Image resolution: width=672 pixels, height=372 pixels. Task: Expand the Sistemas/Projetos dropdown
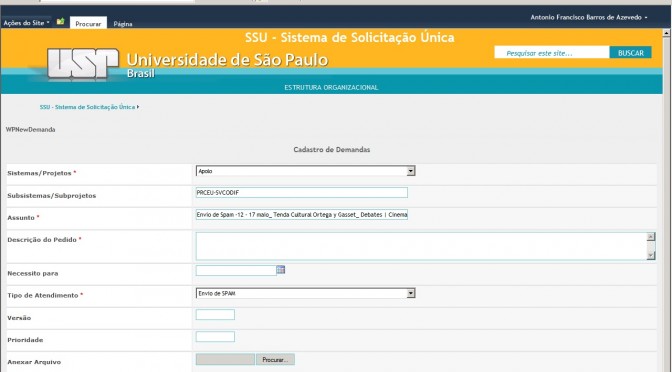(x=411, y=171)
